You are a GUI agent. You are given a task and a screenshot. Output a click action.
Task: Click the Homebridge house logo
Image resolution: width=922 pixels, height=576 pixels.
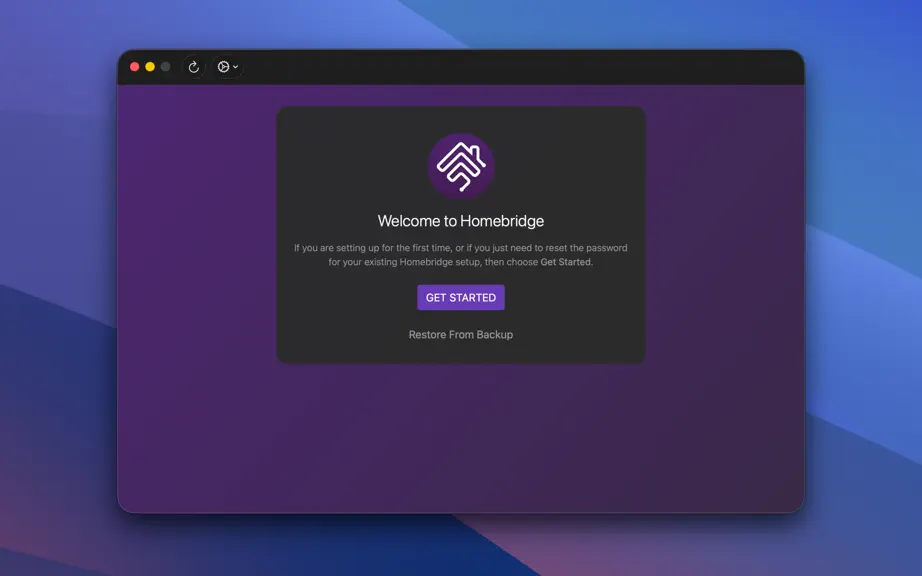(461, 166)
